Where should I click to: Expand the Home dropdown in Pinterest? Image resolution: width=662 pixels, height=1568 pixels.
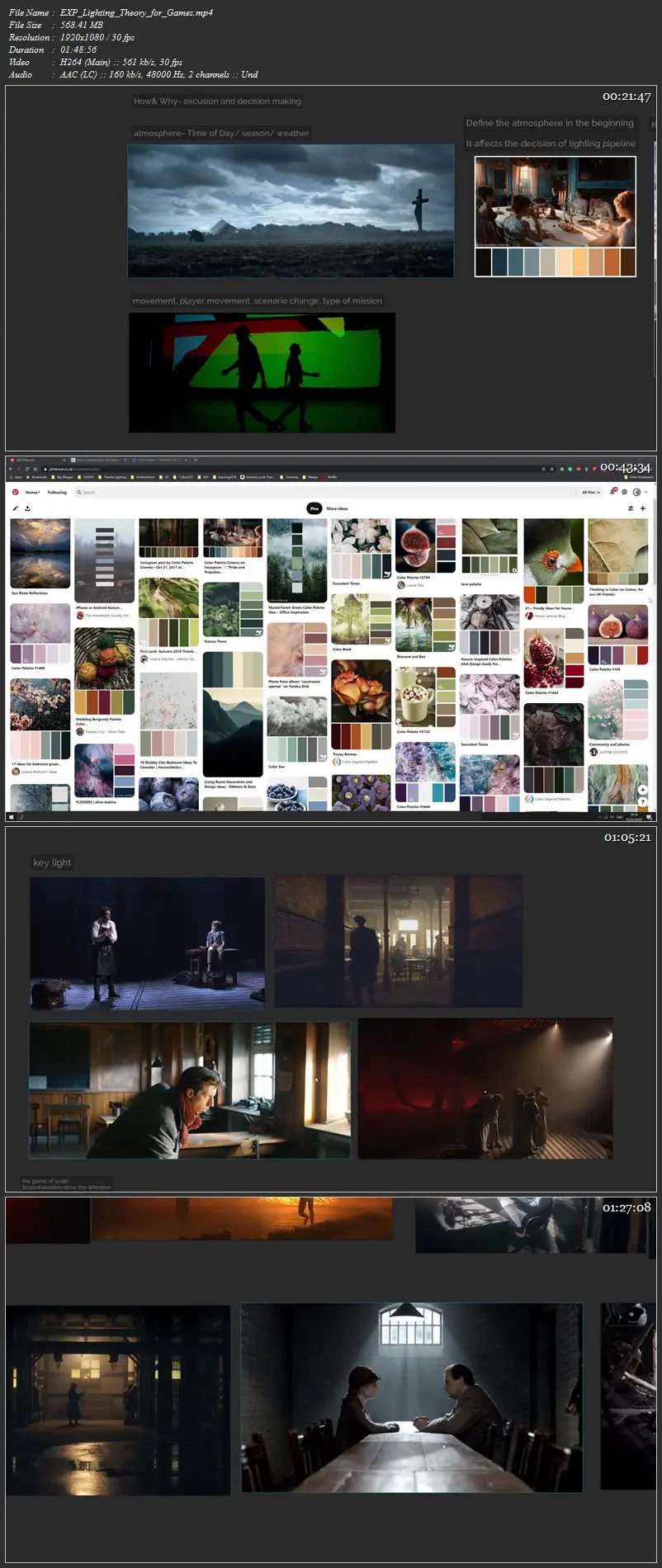coord(32,492)
